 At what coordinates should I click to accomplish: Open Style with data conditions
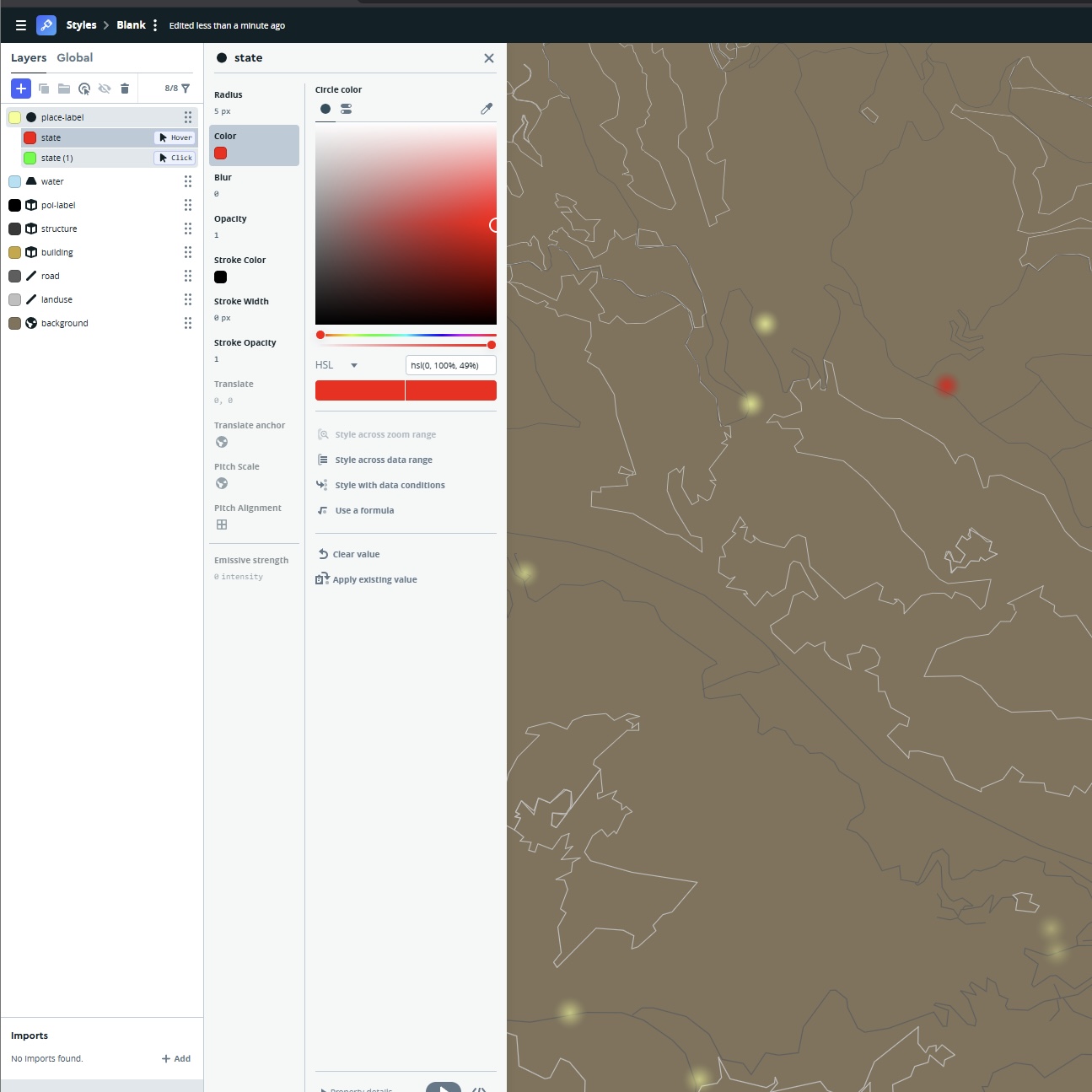[x=381, y=485]
